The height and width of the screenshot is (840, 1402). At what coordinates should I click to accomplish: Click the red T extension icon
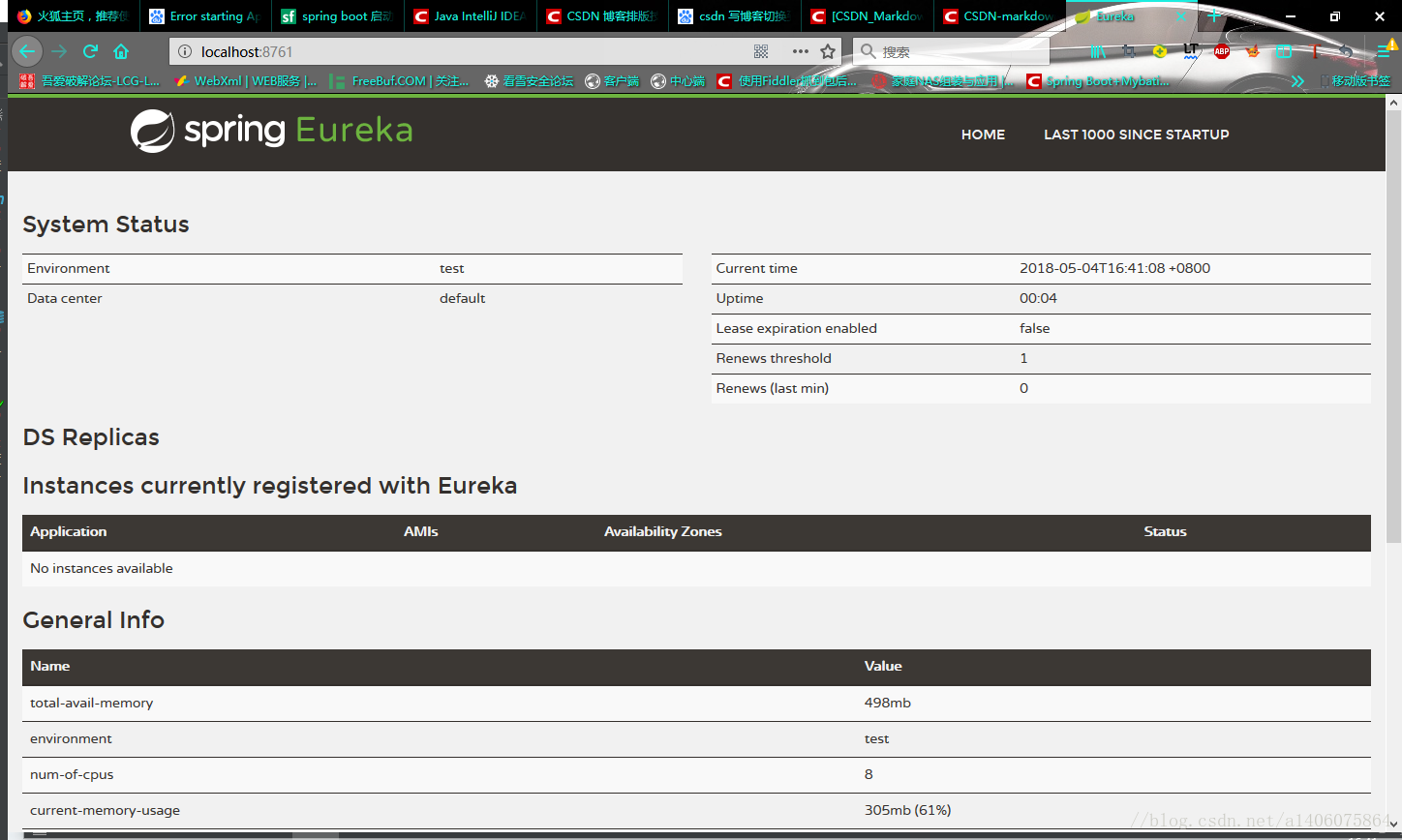pos(1315,51)
